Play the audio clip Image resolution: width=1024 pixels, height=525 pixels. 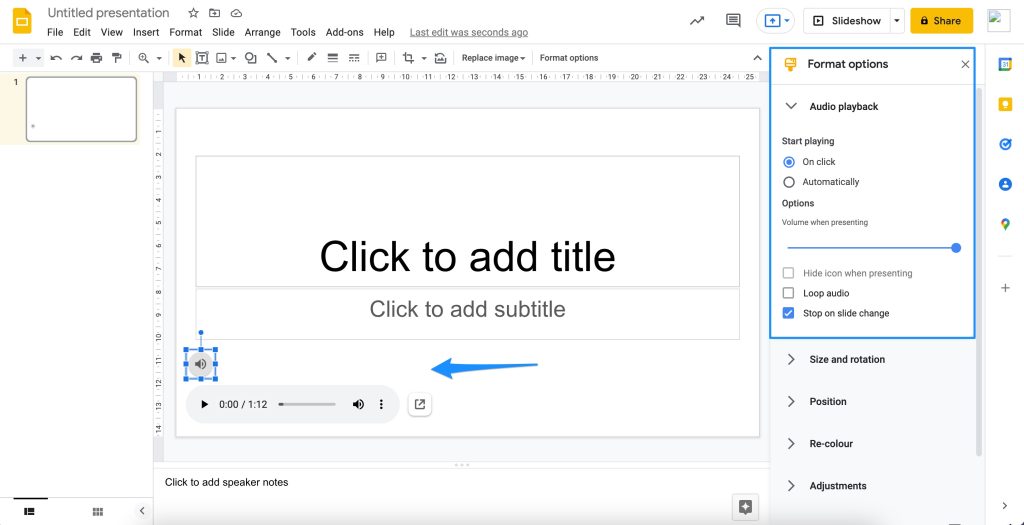[204, 404]
